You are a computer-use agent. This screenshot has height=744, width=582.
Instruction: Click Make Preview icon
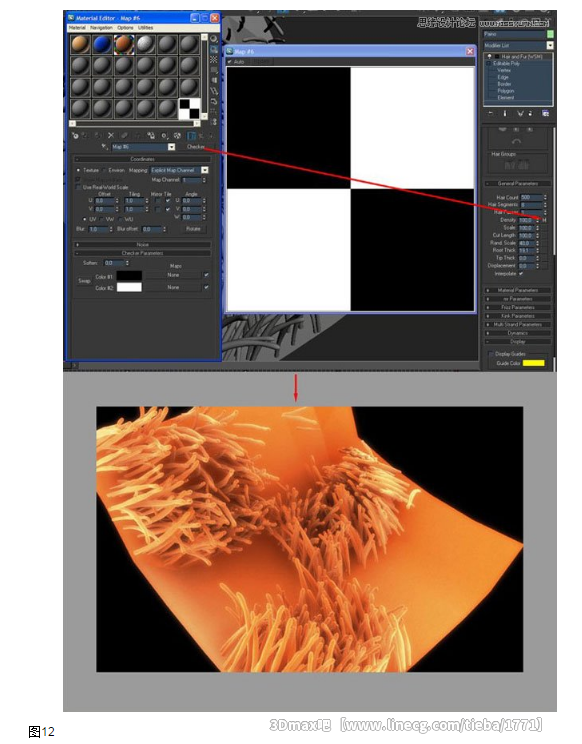pyautogui.click(x=214, y=91)
